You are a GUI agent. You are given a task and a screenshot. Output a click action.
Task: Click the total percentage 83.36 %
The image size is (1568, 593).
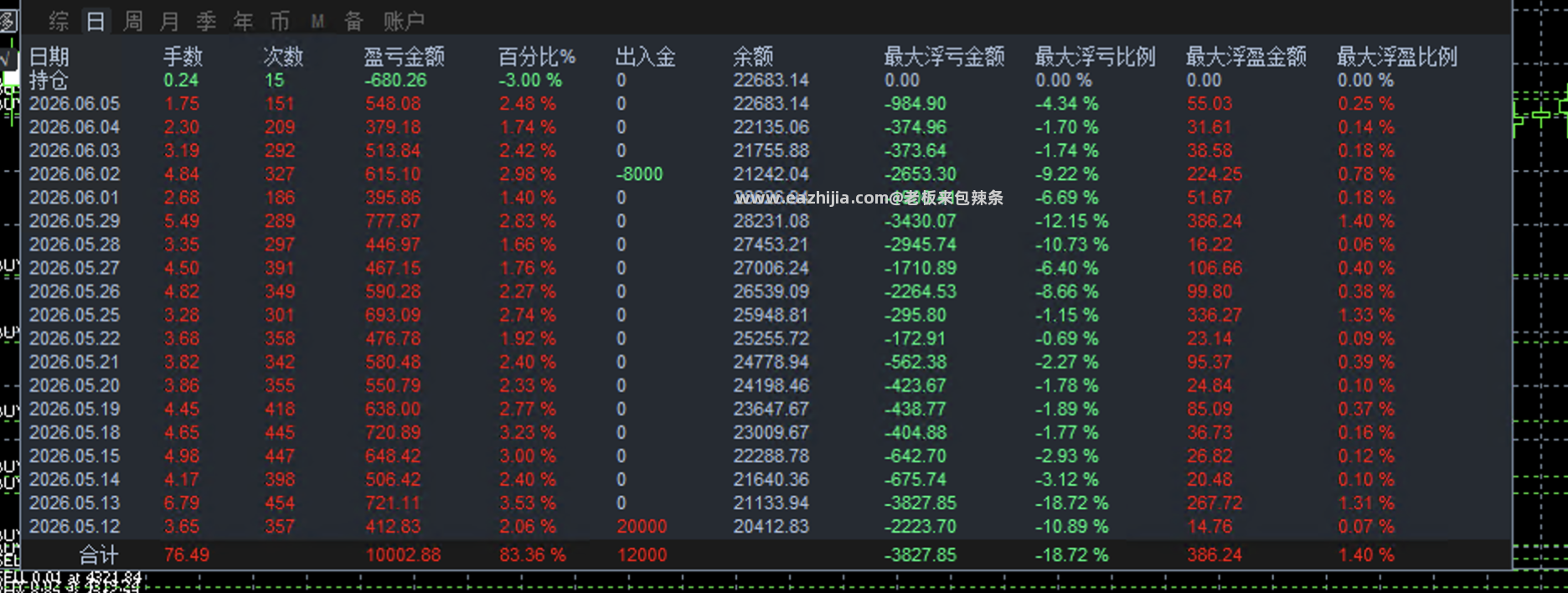point(533,554)
